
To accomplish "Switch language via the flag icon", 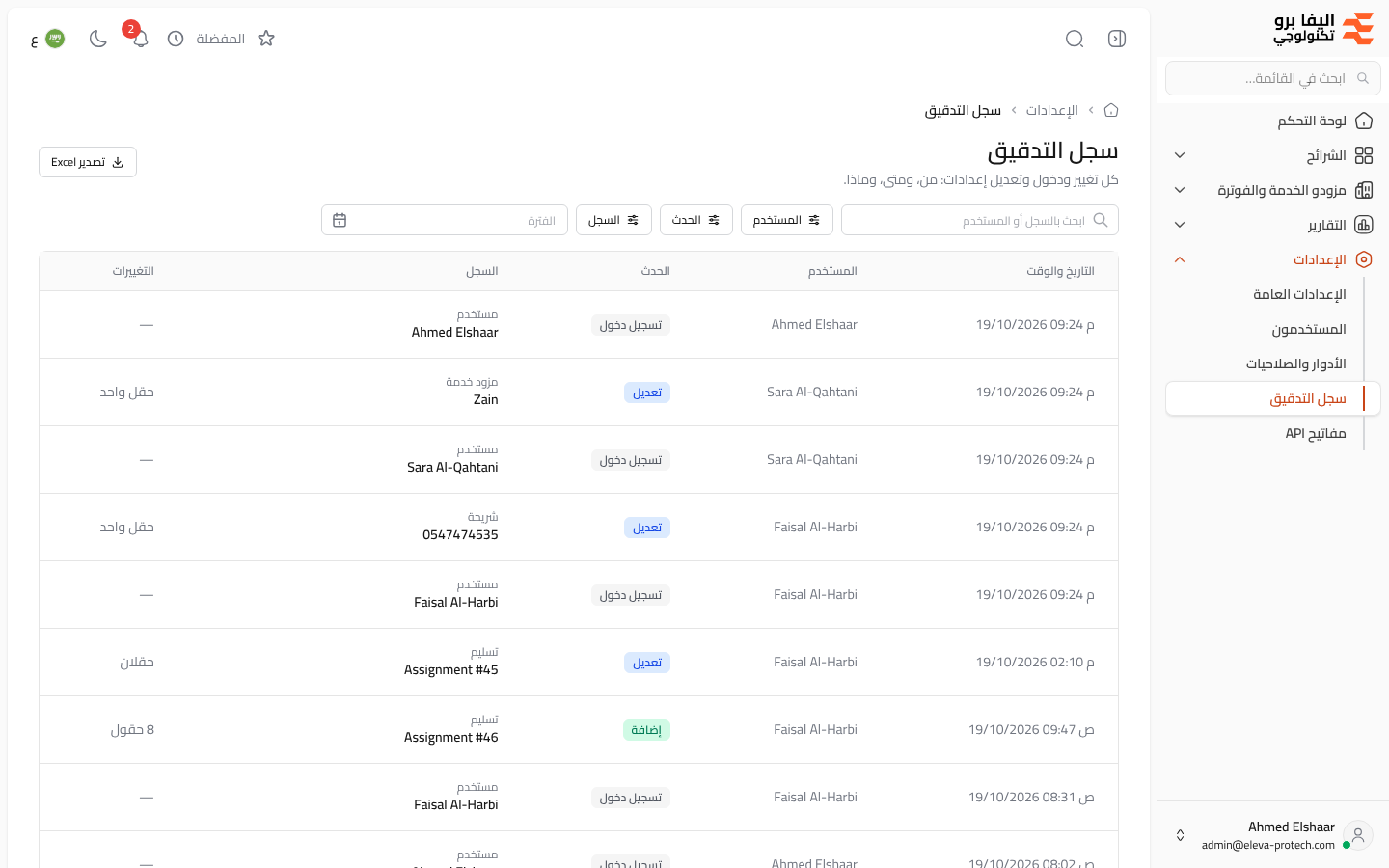I will click(x=55, y=39).
